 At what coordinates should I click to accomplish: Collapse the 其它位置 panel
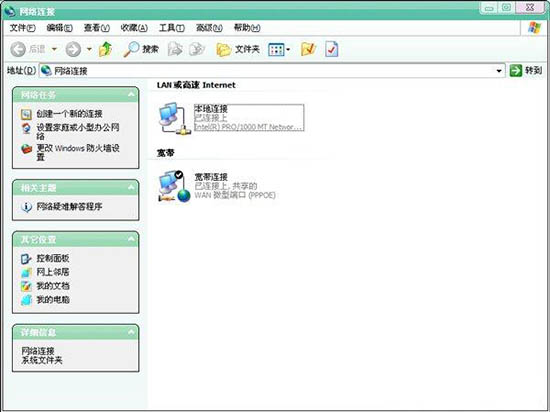(131, 239)
